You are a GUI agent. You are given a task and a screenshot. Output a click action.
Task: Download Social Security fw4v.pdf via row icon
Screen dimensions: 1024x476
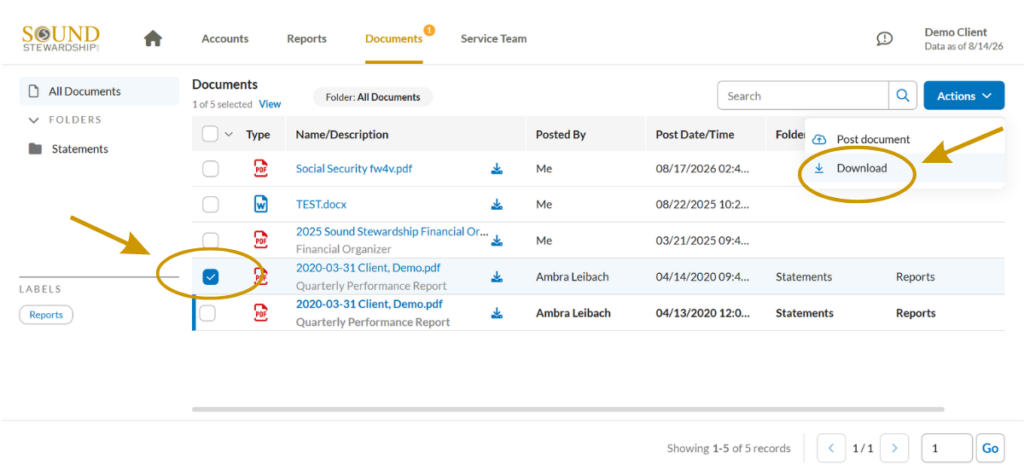point(497,169)
